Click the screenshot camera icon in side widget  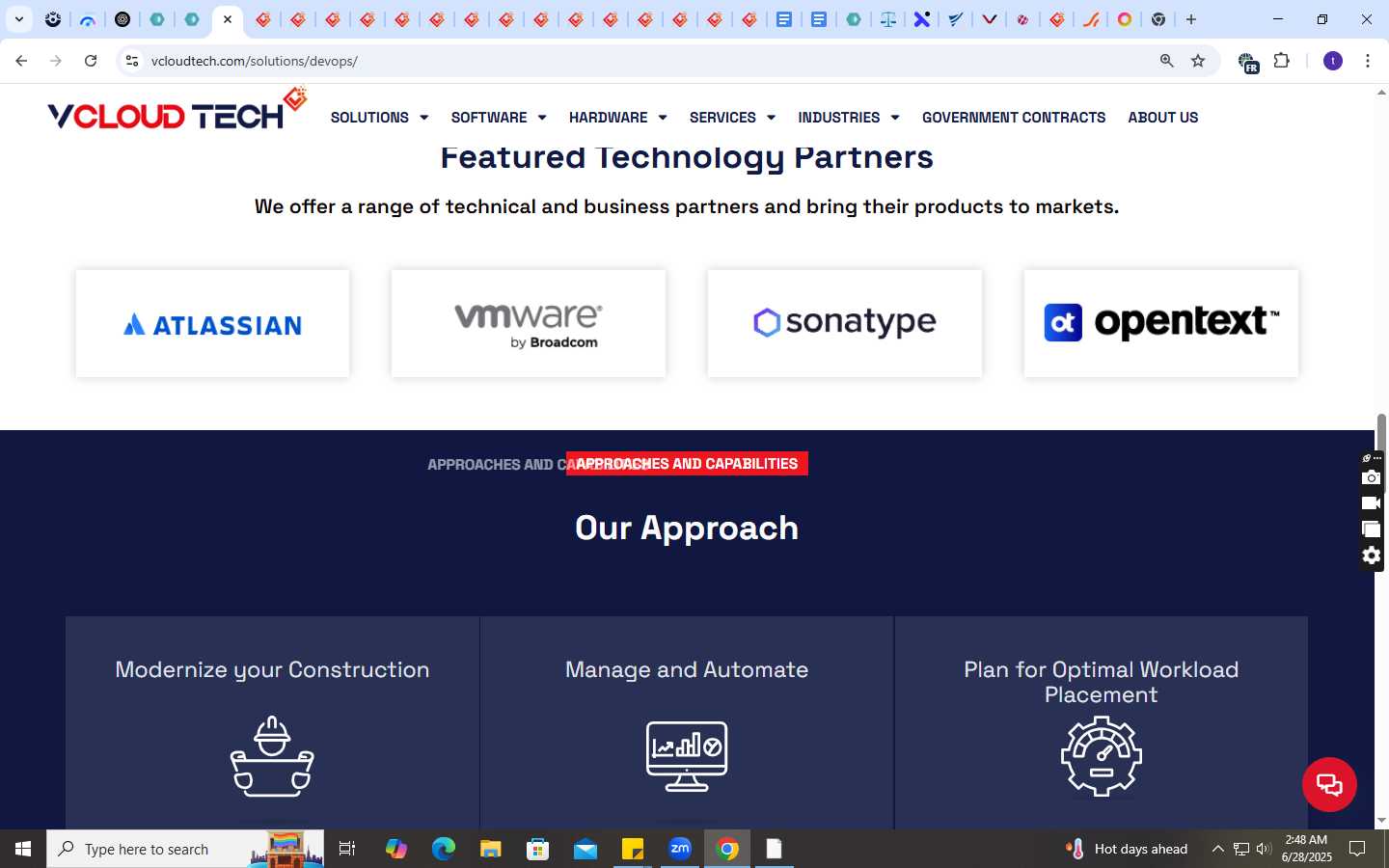pyautogui.click(x=1371, y=477)
